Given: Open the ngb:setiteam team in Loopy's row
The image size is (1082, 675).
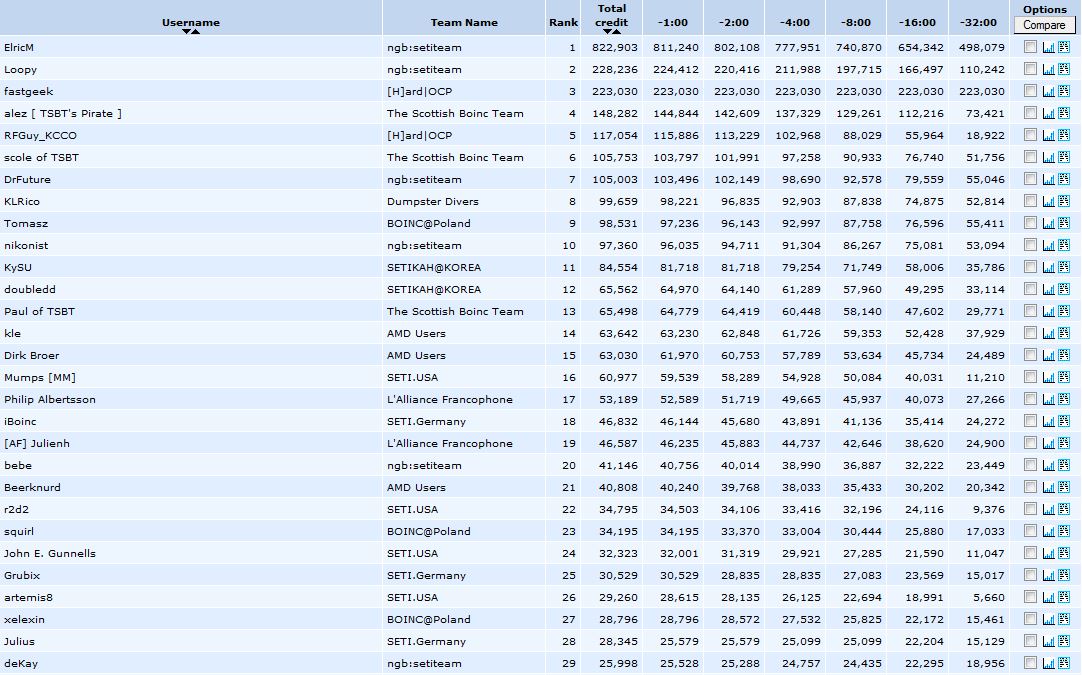Looking at the screenshot, I should (424, 70).
